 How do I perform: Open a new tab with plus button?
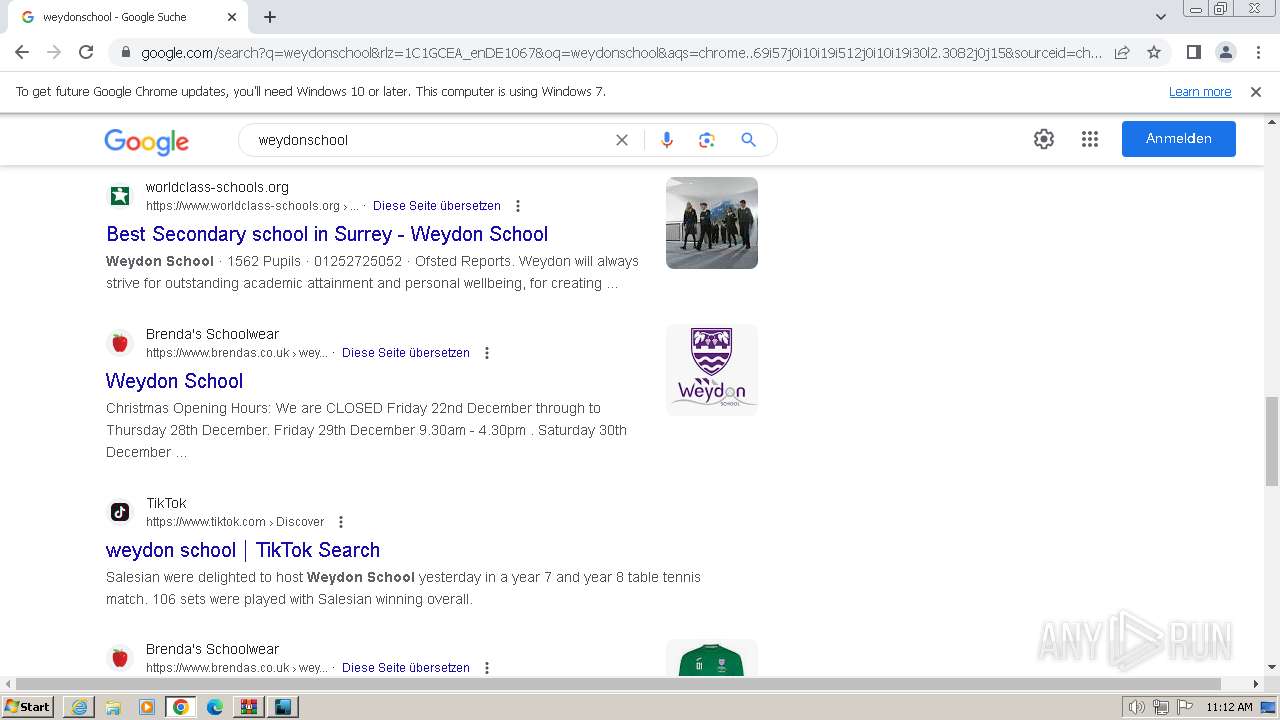(270, 17)
